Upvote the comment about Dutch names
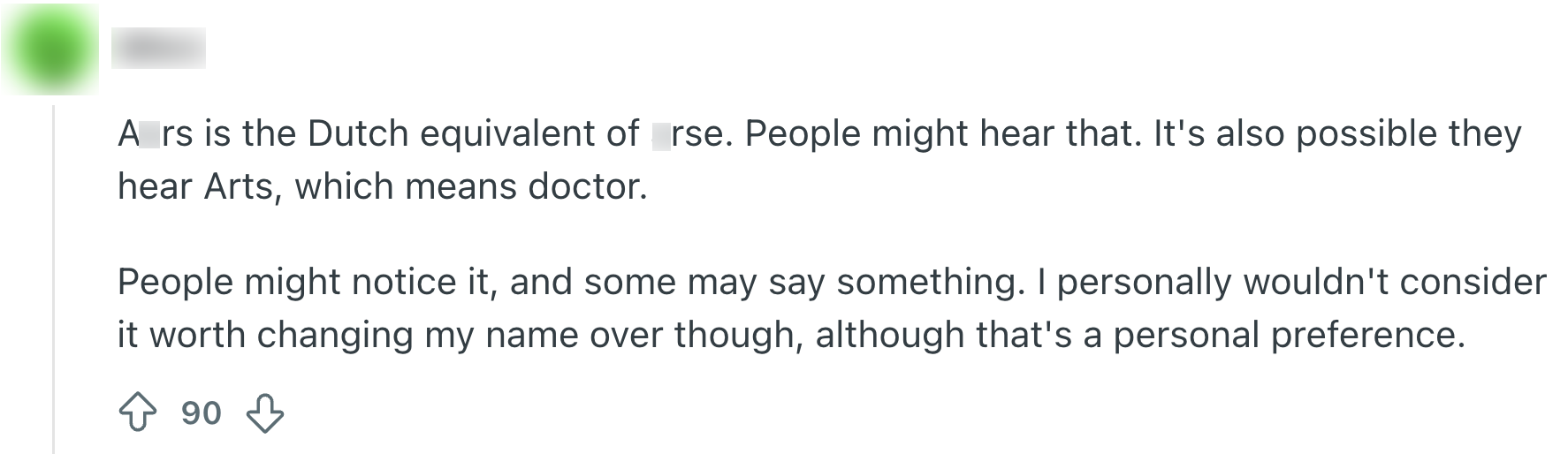Image resolution: width=1568 pixels, height=454 pixels. click(137, 412)
